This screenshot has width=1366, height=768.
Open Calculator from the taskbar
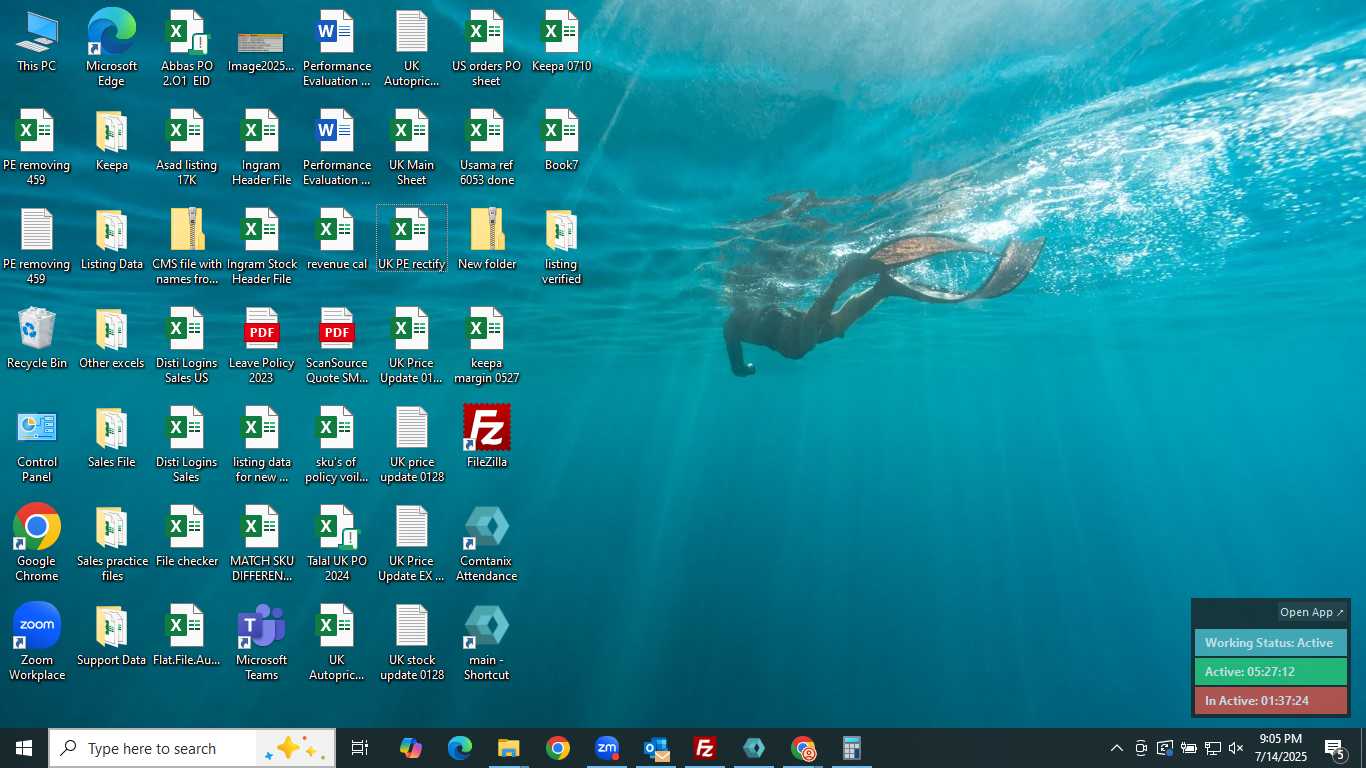pos(852,748)
